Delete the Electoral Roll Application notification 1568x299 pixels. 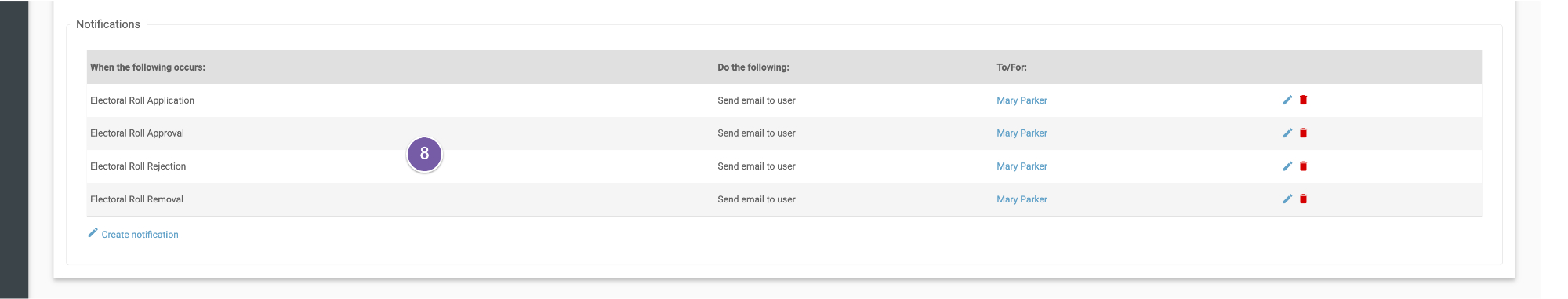pos(1304,100)
